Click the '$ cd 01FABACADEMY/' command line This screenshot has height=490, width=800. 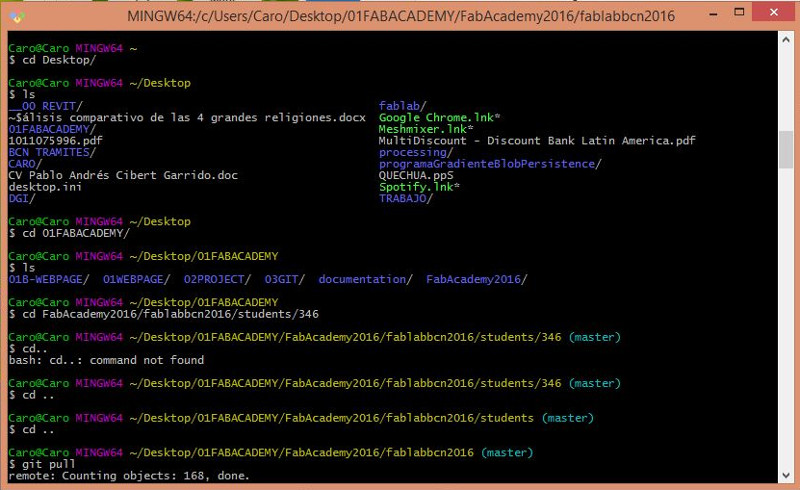point(69,233)
